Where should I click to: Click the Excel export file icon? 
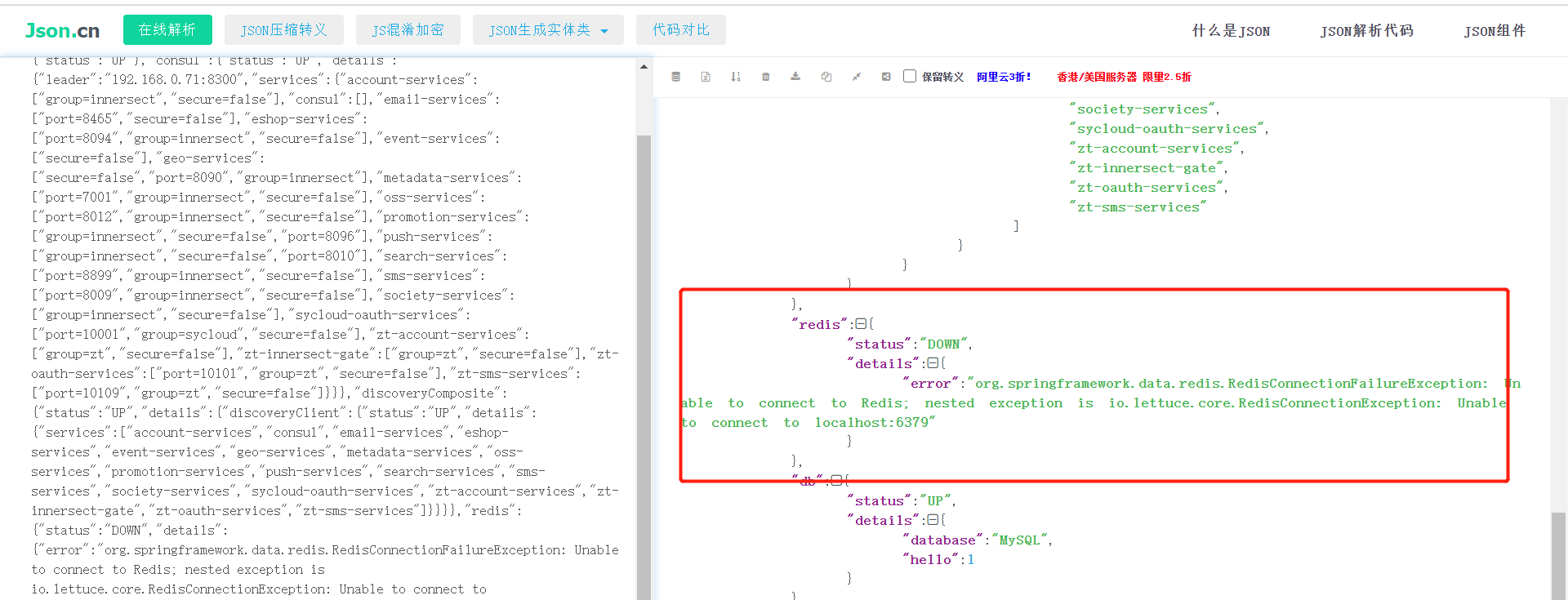point(706,77)
